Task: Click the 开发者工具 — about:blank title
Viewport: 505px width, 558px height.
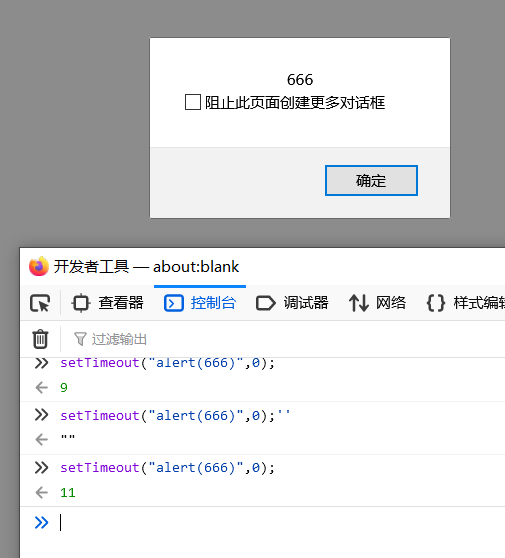Action: 146,267
